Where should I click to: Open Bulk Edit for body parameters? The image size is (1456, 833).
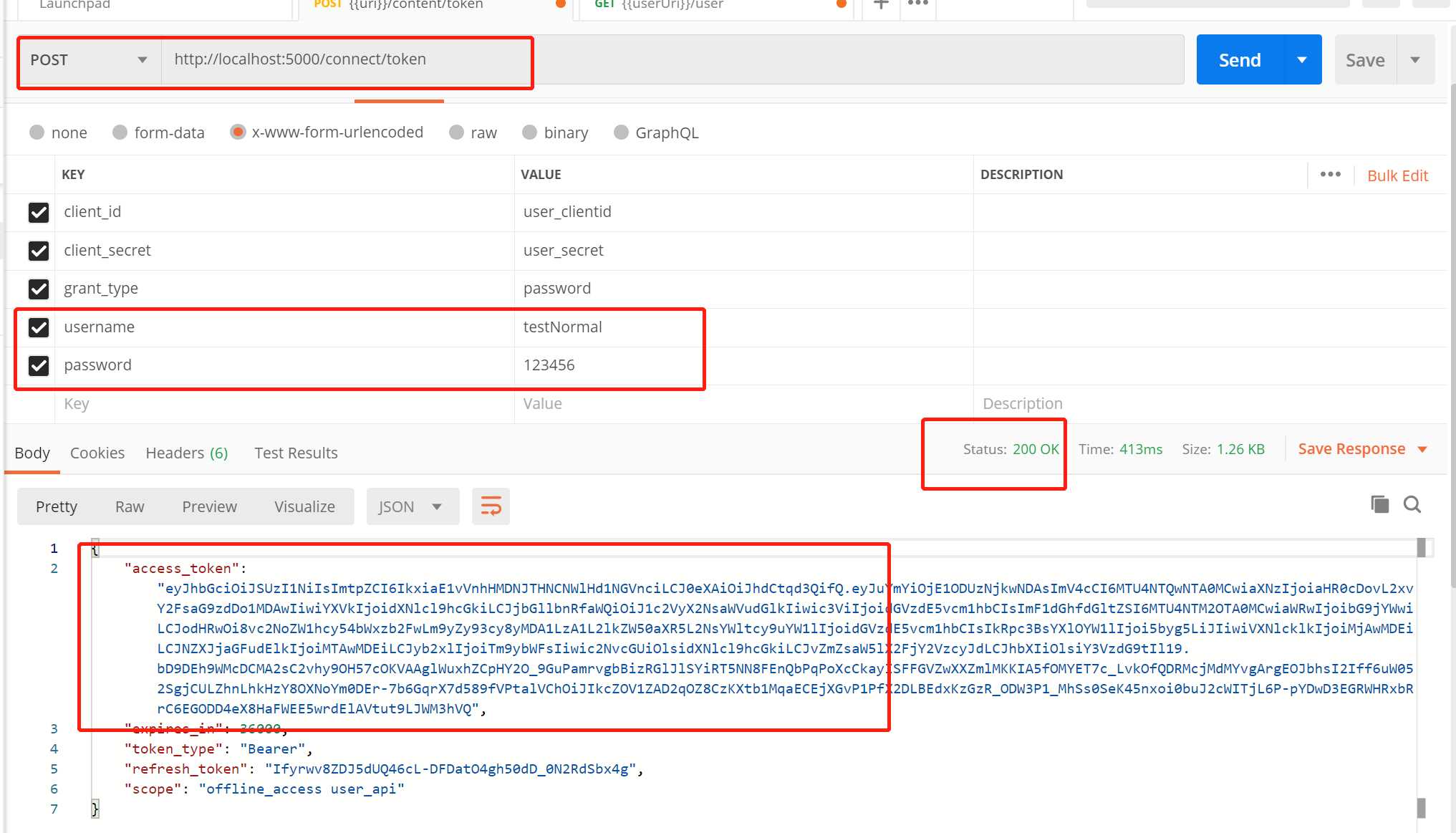1397,175
